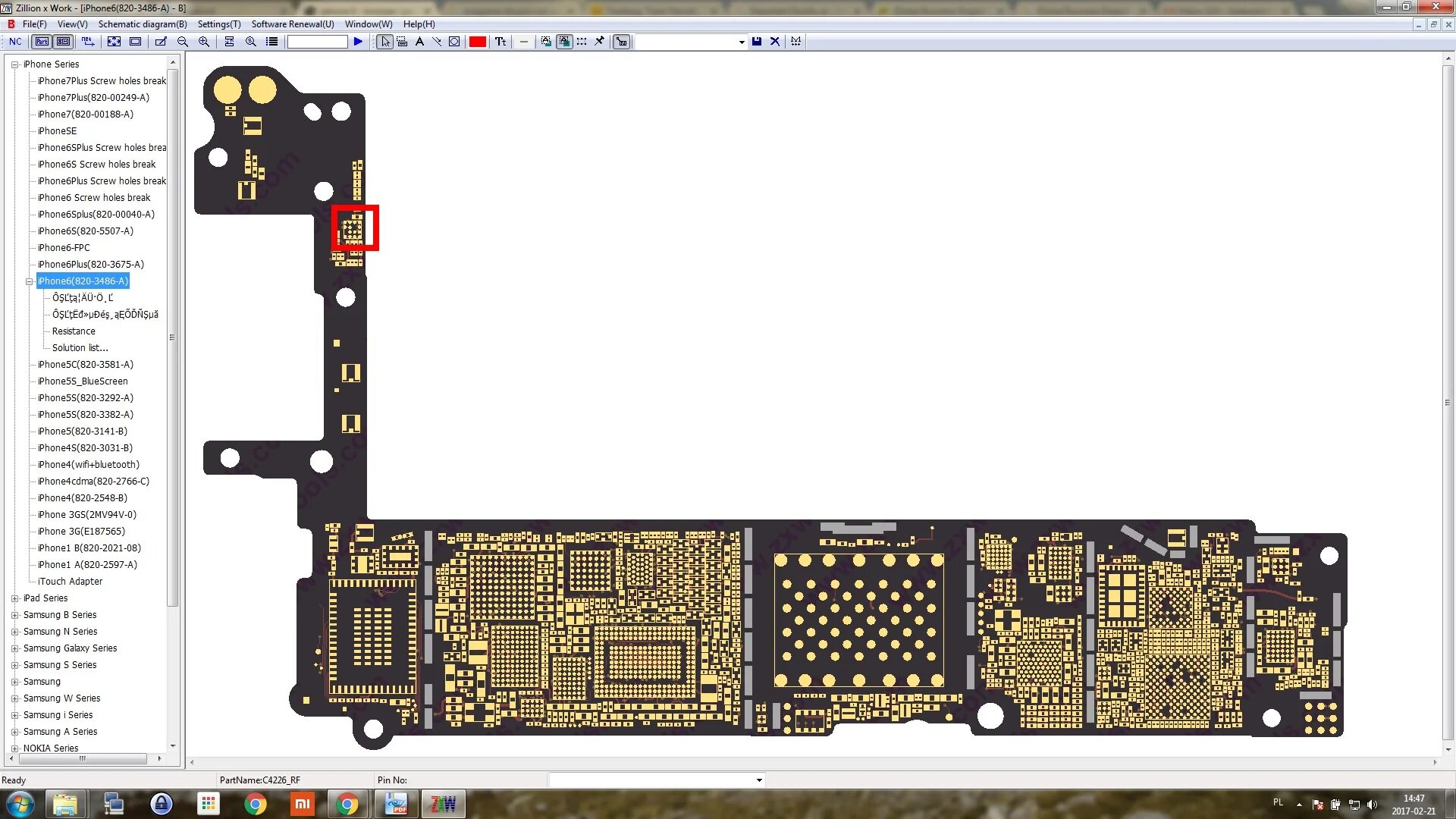Open the Settings menu

point(219,24)
